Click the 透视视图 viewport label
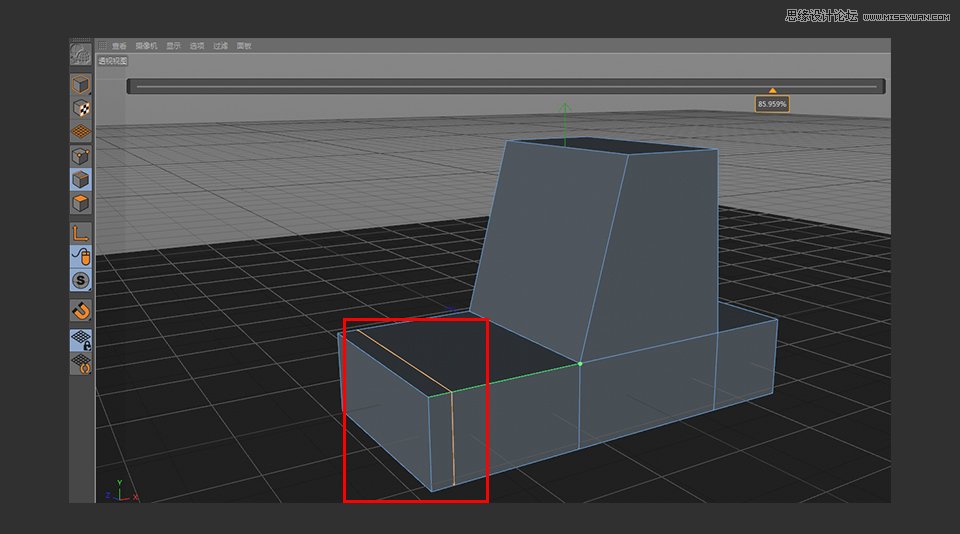The image size is (960, 534). [111, 60]
